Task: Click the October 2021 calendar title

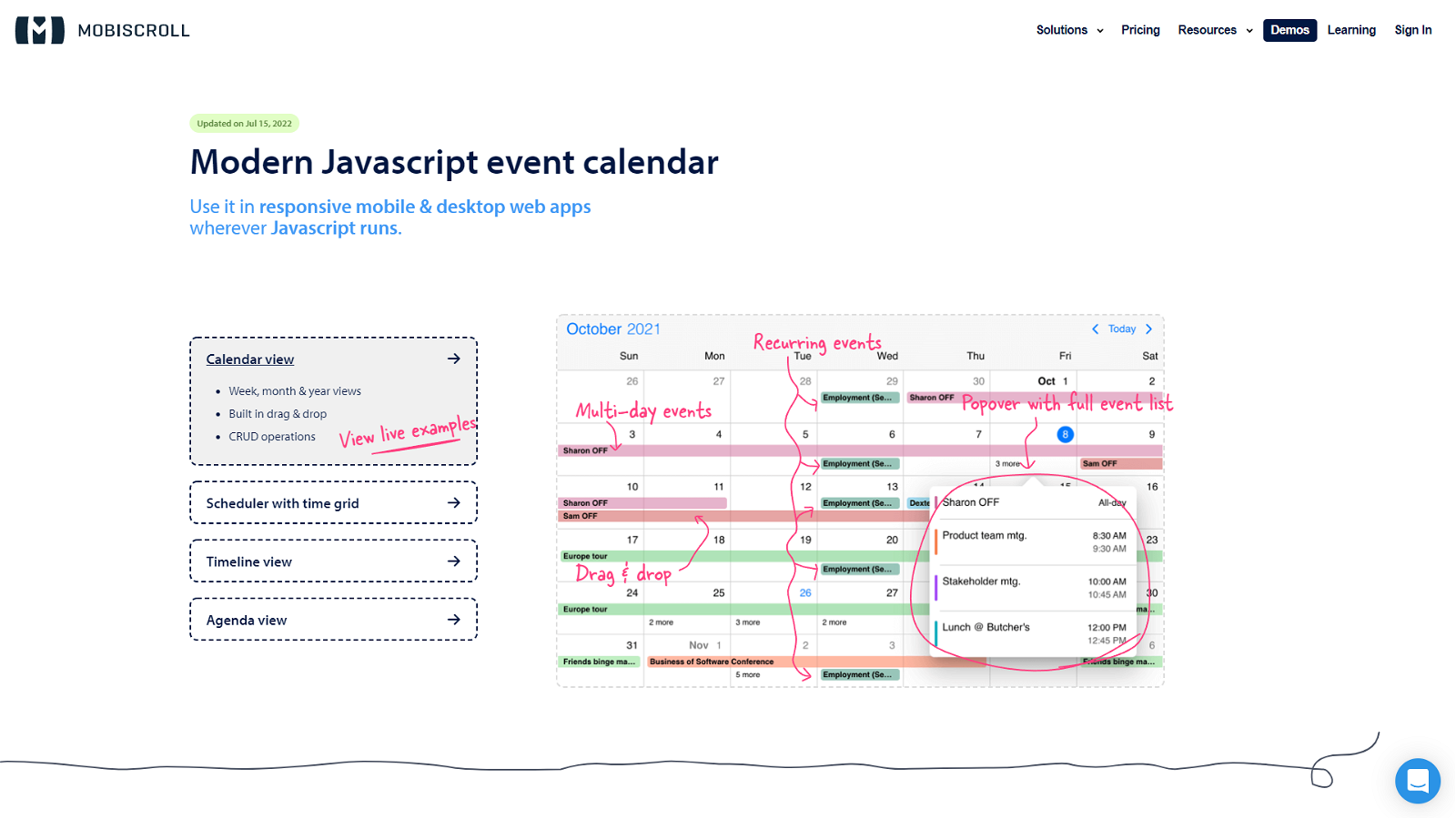Action: coord(613,329)
